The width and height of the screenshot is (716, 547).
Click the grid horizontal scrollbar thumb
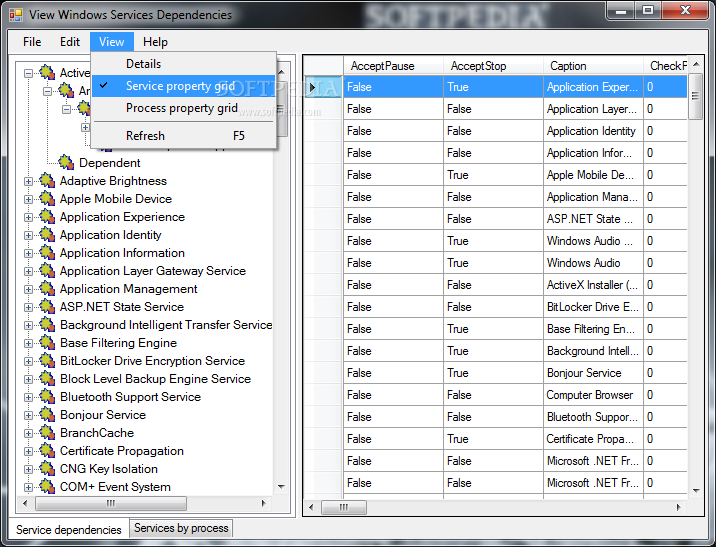click(344, 507)
